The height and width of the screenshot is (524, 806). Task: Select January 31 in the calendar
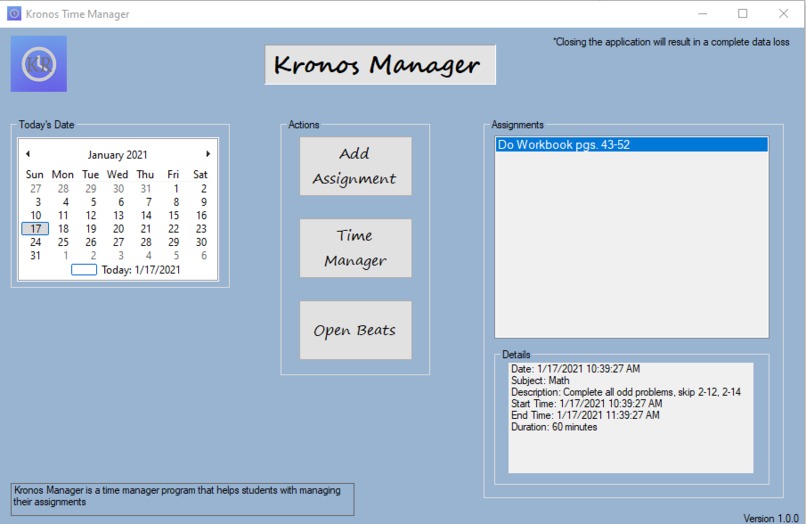[x=35, y=256]
